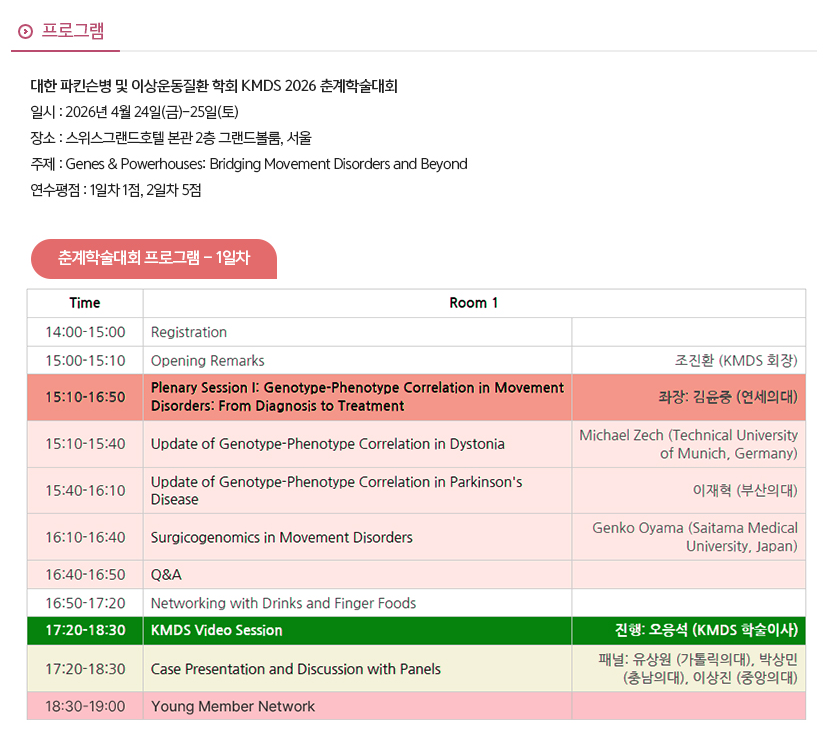Click Surgicogenomics in Movement Disorders
830x735 pixels.
click(282, 537)
